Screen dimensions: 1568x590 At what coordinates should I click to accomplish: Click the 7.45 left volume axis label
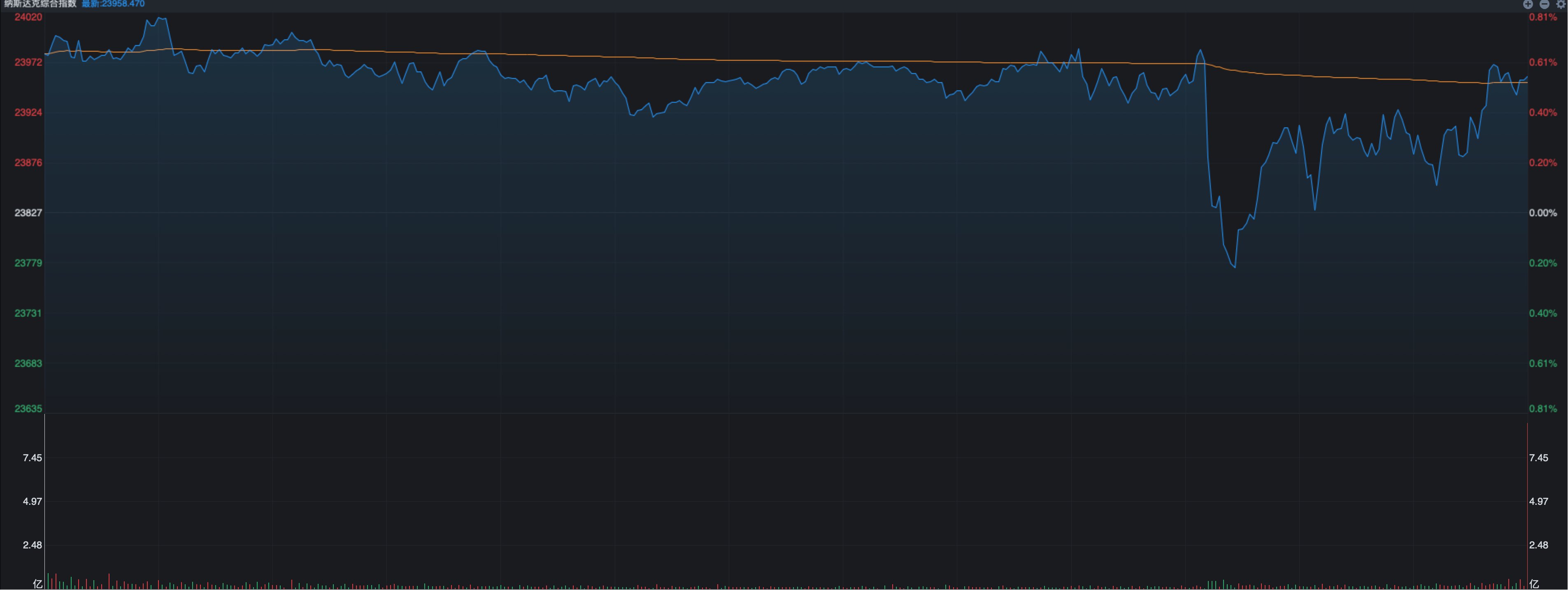click(32, 458)
